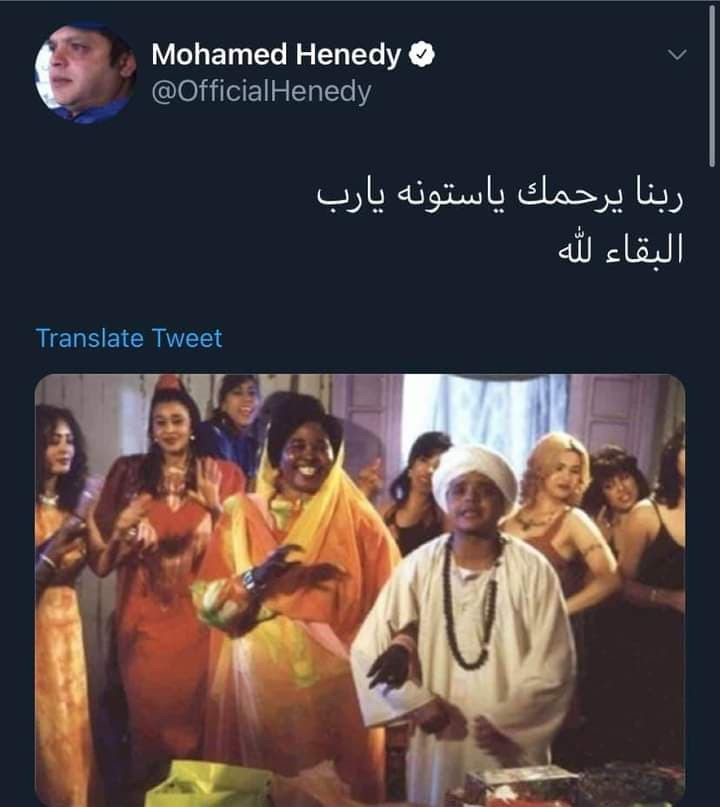Select the first line of Arabic tweet text
The image size is (720, 807).
pos(499,198)
